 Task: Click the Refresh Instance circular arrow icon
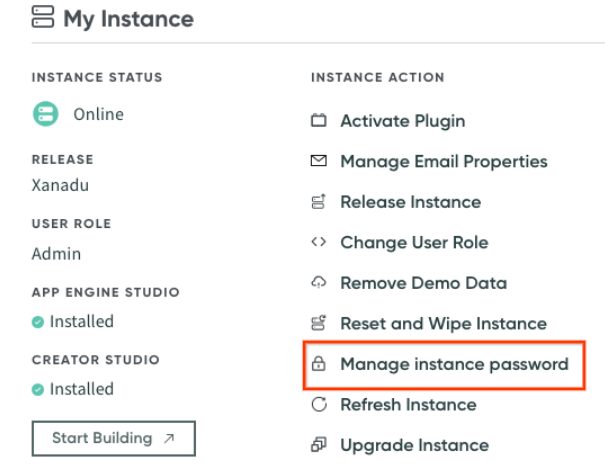tap(319, 405)
